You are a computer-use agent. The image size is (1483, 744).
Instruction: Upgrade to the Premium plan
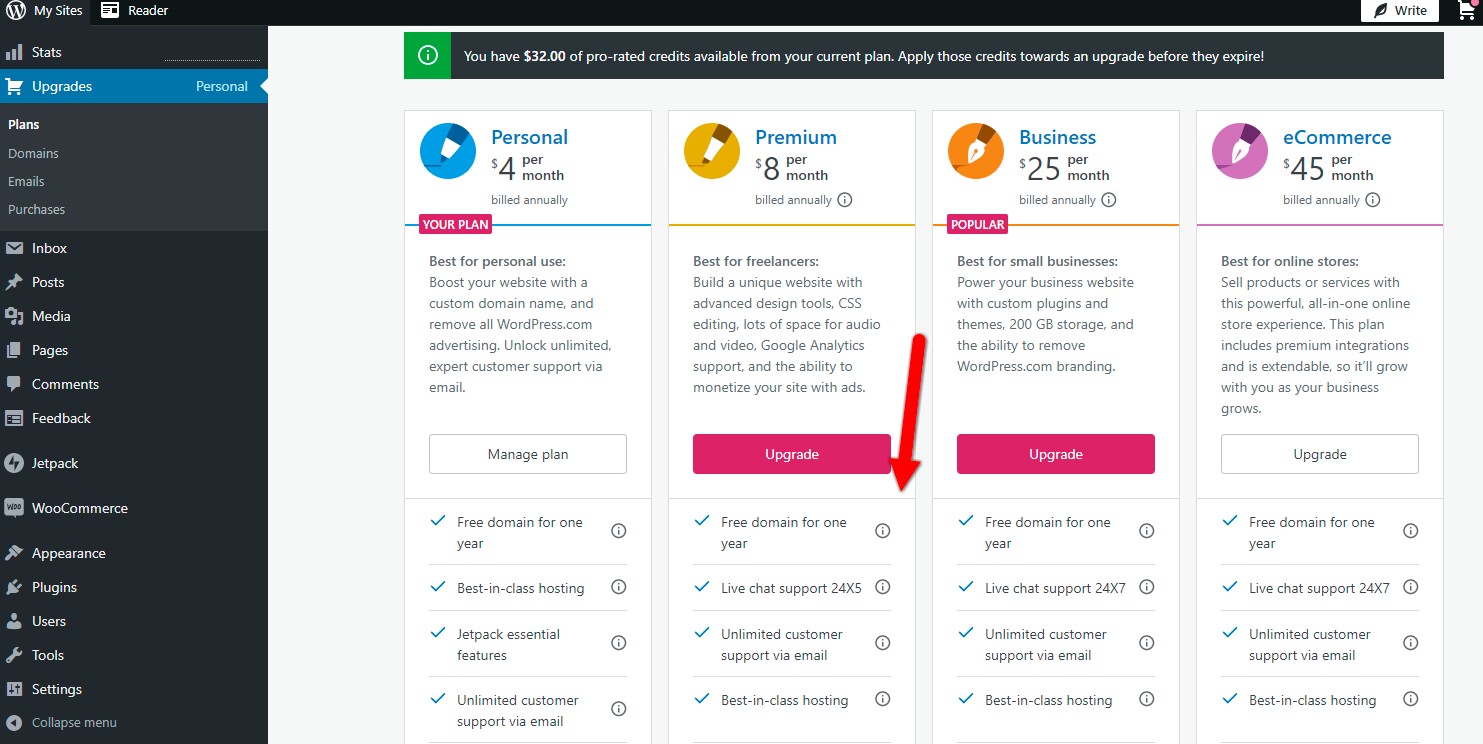point(791,453)
